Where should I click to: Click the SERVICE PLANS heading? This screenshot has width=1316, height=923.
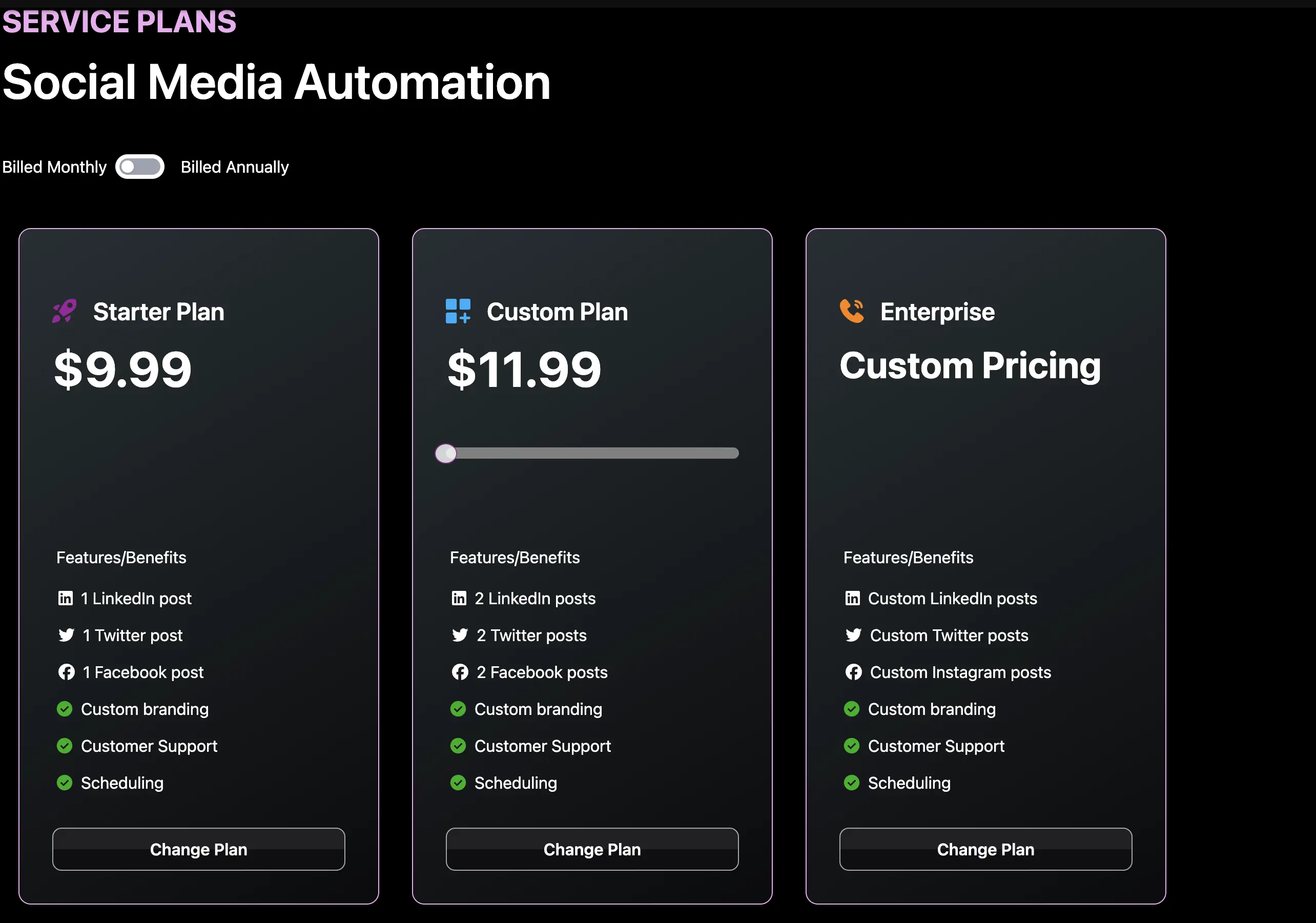119,22
